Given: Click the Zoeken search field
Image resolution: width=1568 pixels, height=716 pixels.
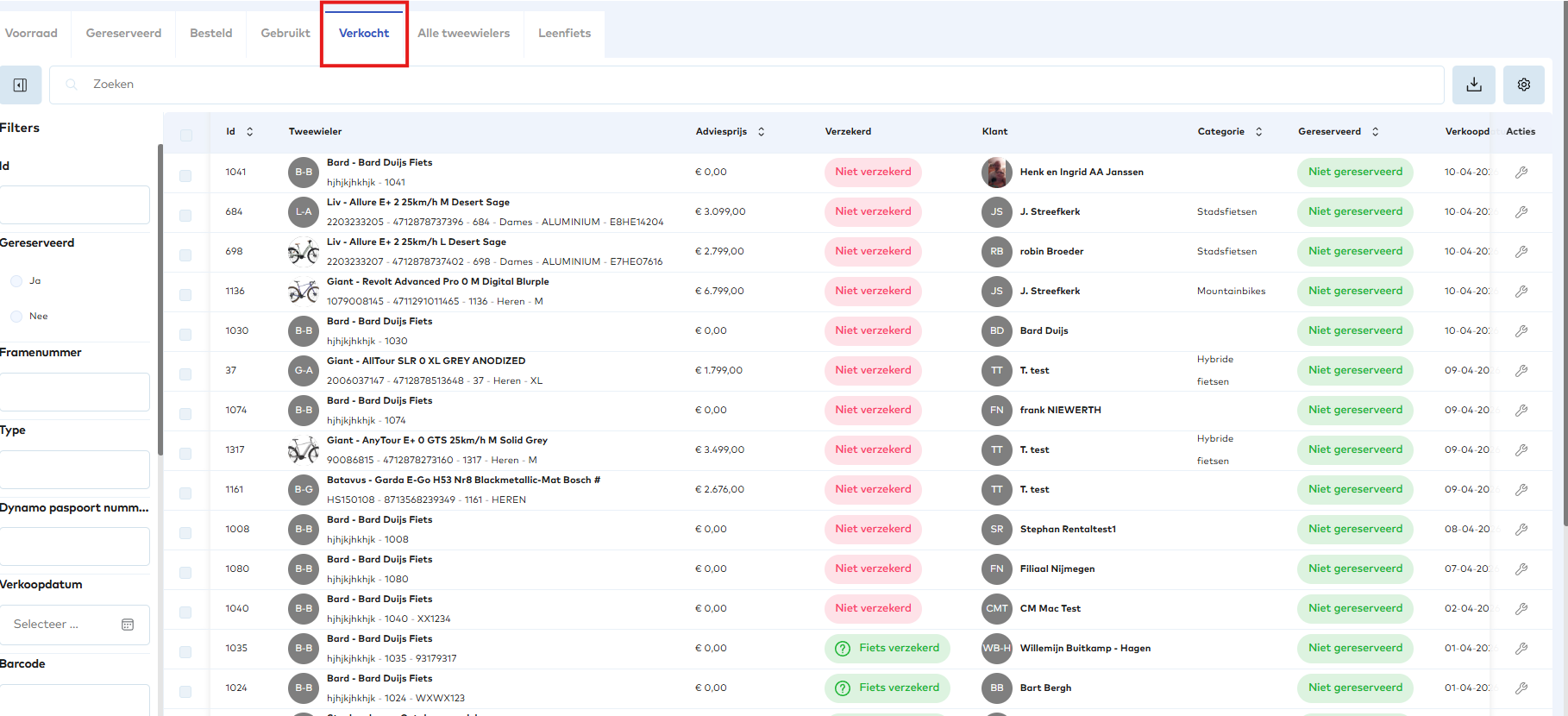Looking at the screenshot, I should [742, 85].
